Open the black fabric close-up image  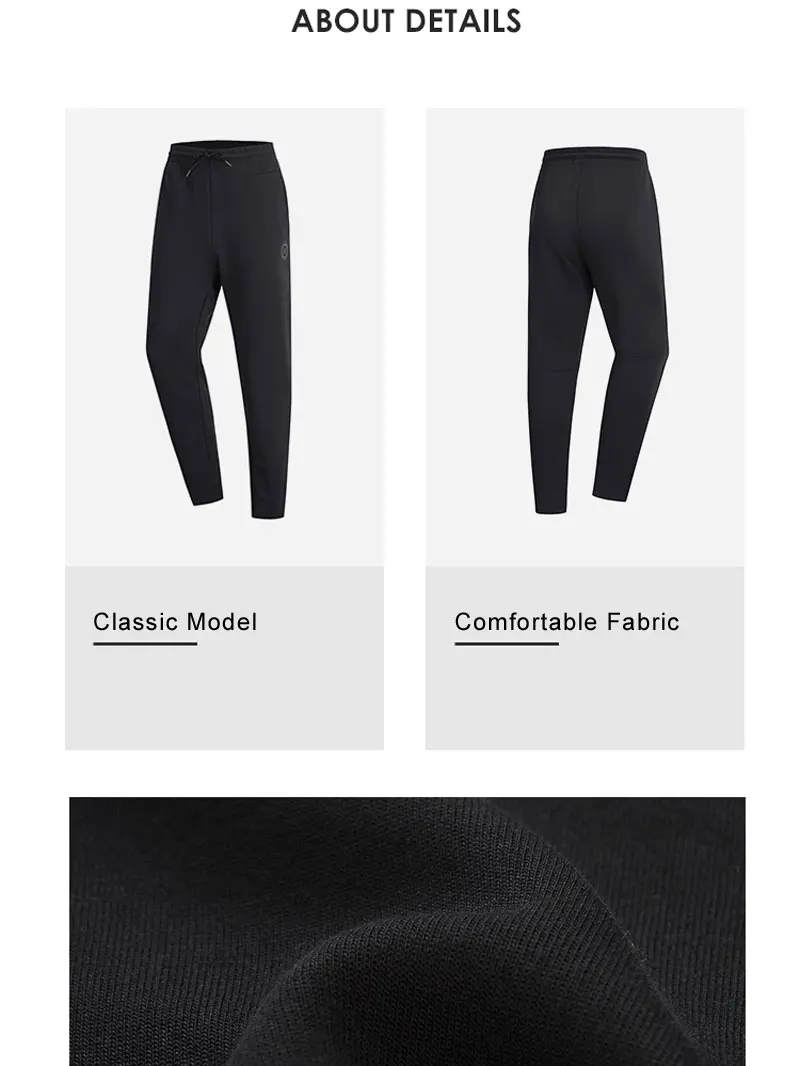click(407, 931)
